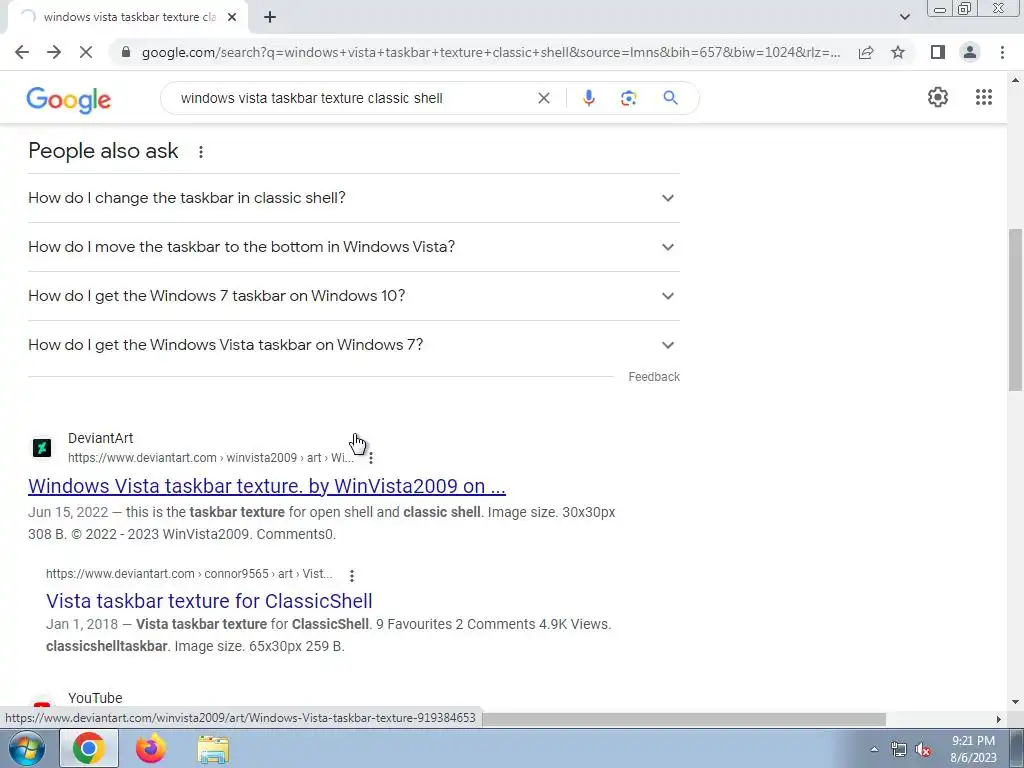This screenshot has height=768, width=1024.
Task: Close the windows vista taskbar texture tab
Action: pos(232,17)
